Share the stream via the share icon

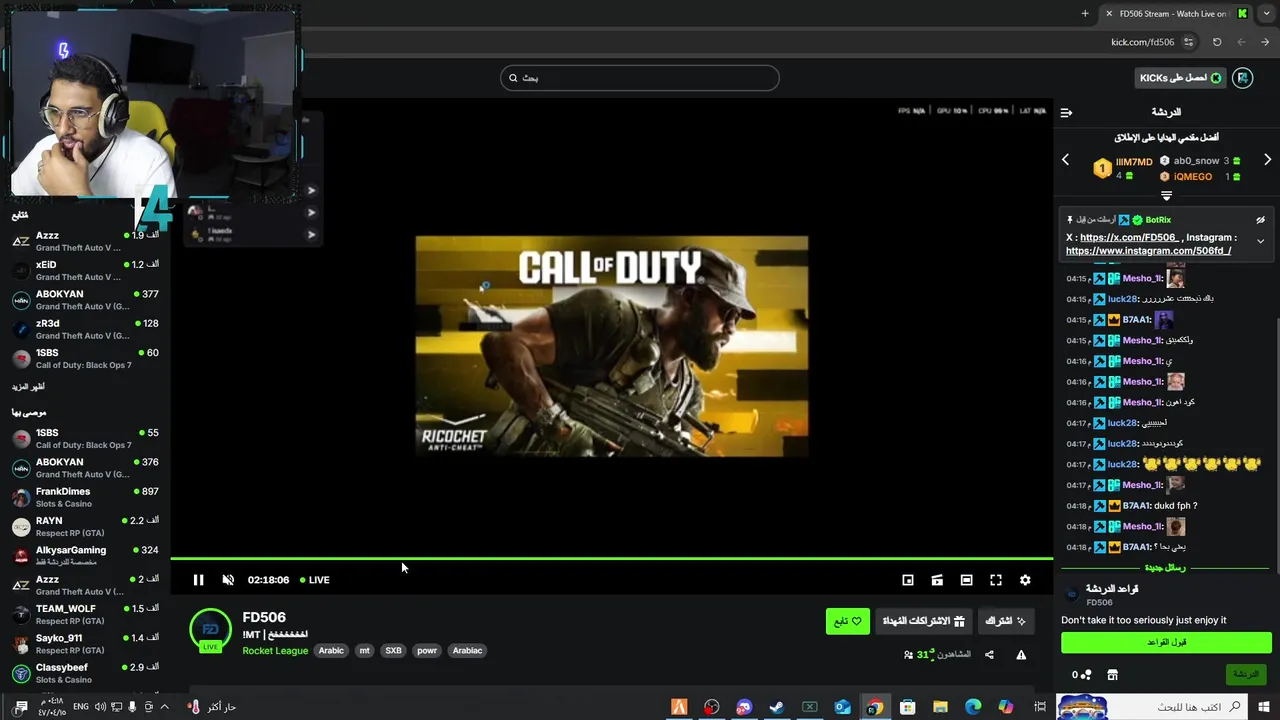pyautogui.click(x=989, y=655)
